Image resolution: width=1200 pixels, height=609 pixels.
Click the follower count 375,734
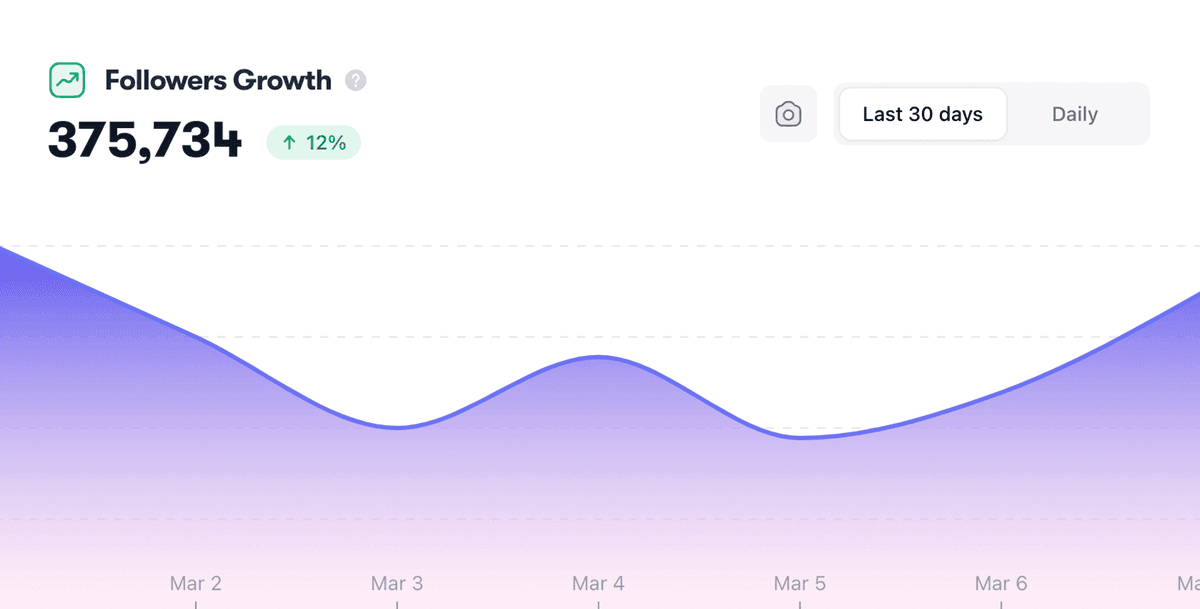point(145,141)
